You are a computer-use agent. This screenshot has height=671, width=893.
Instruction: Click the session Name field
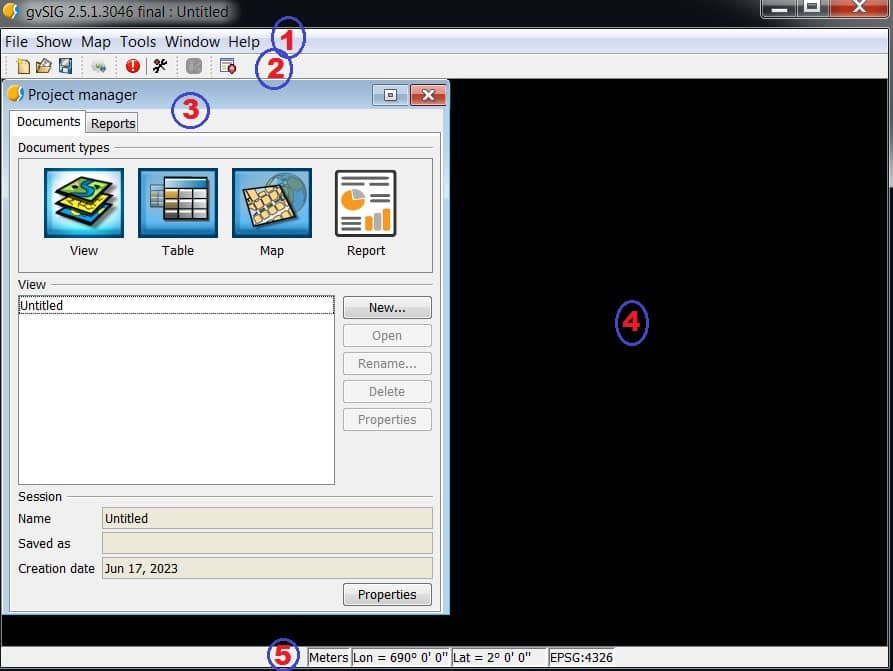[267, 518]
